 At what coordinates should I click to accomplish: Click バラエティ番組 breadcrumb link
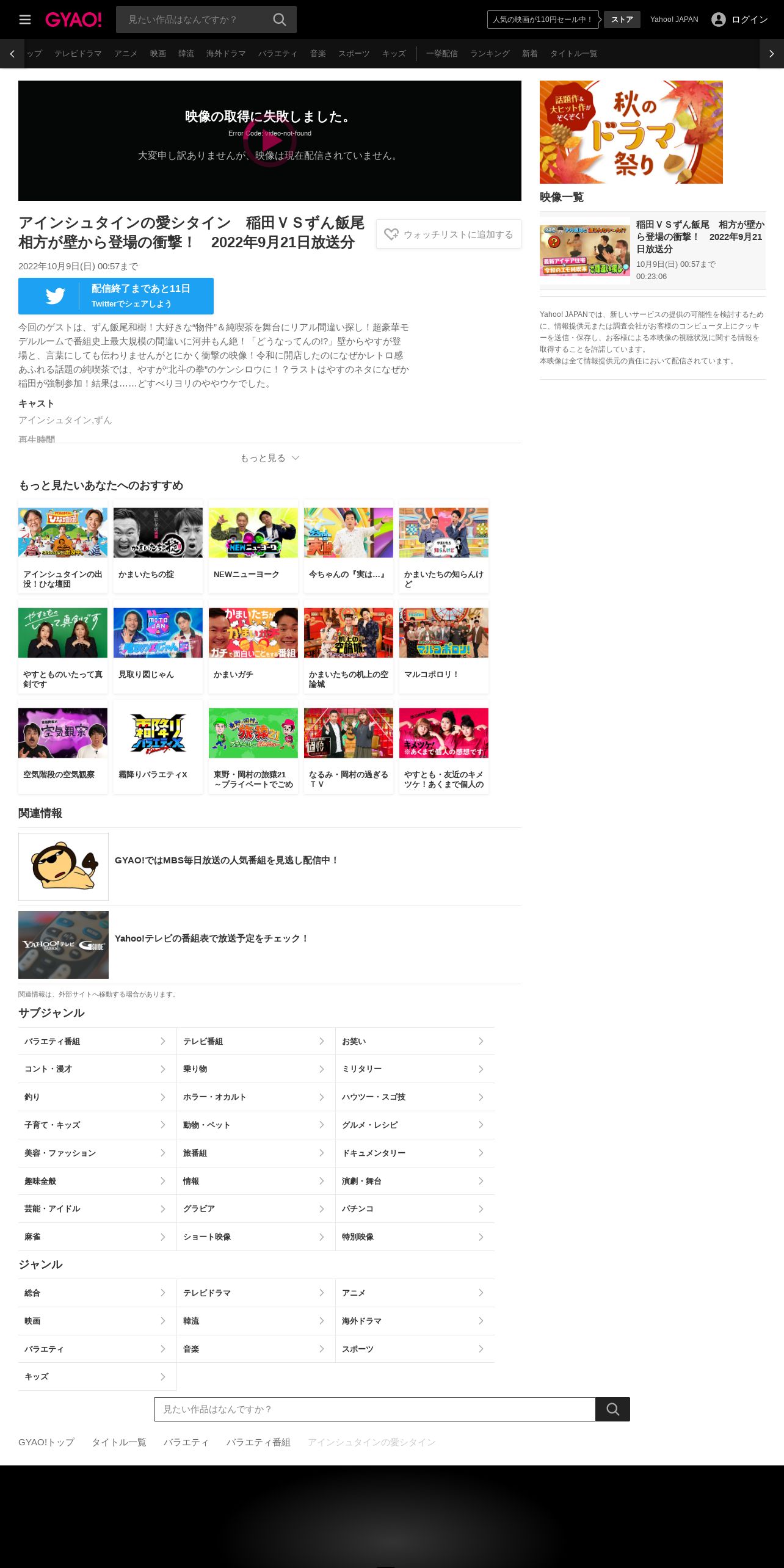(258, 1442)
